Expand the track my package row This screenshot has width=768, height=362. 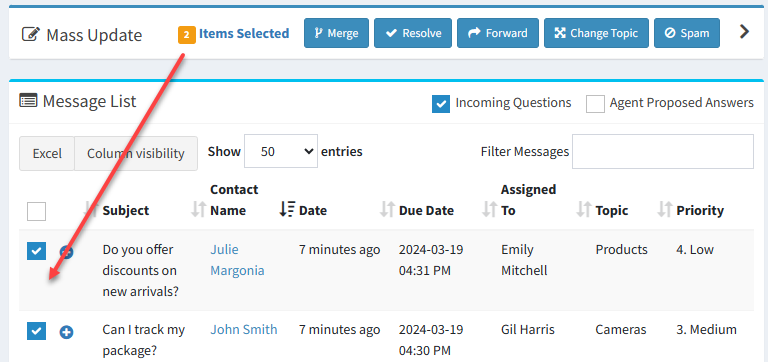pos(67,333)
